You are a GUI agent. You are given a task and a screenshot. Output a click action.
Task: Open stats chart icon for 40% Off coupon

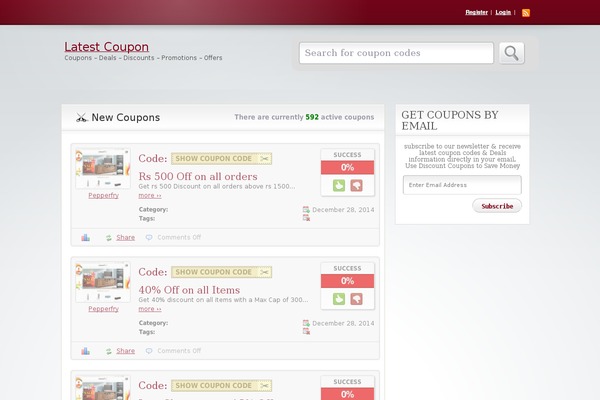(x=85, y=351)
